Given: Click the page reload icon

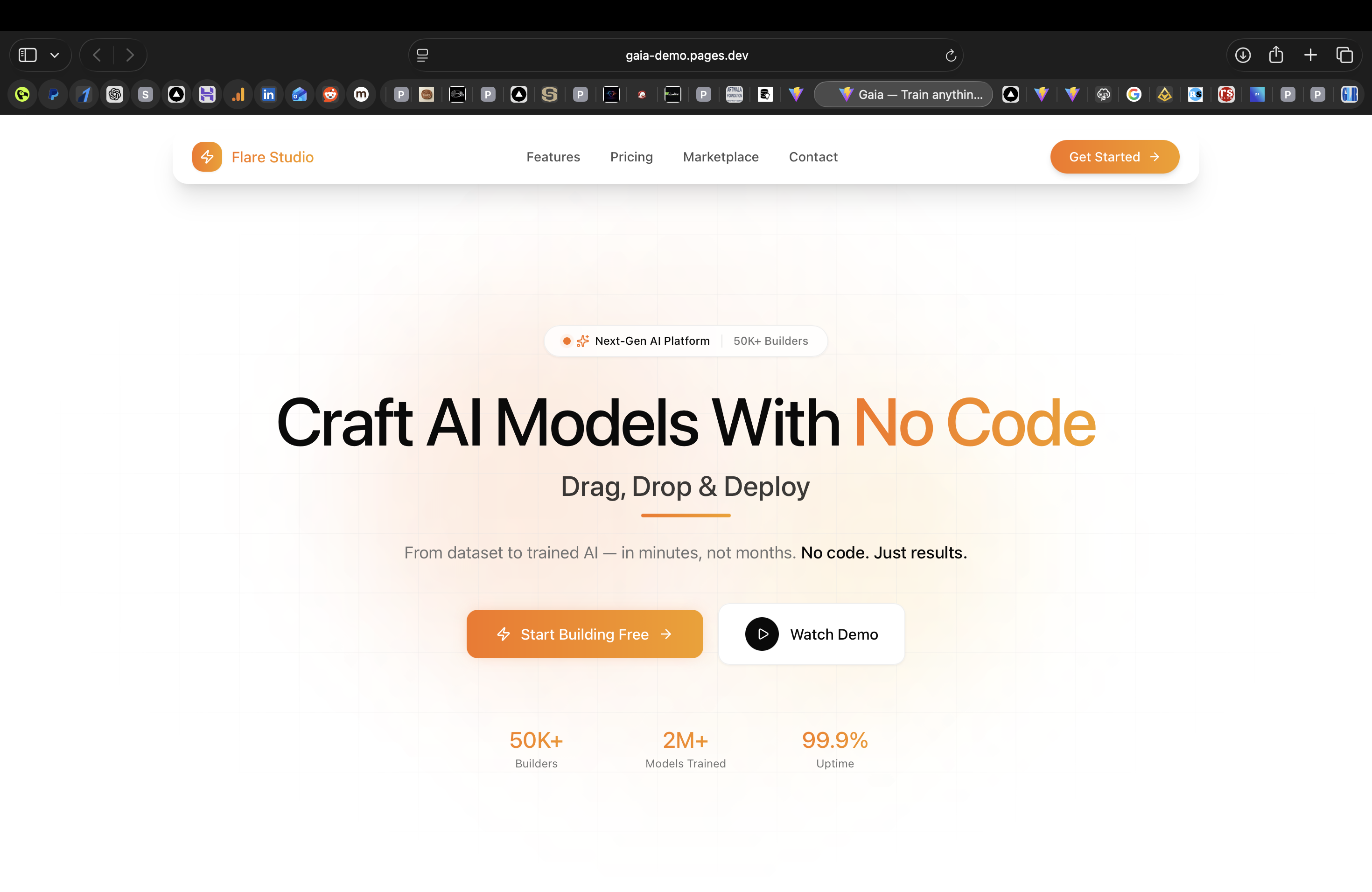Looking at the screenshot, I should tap(951, 56).
